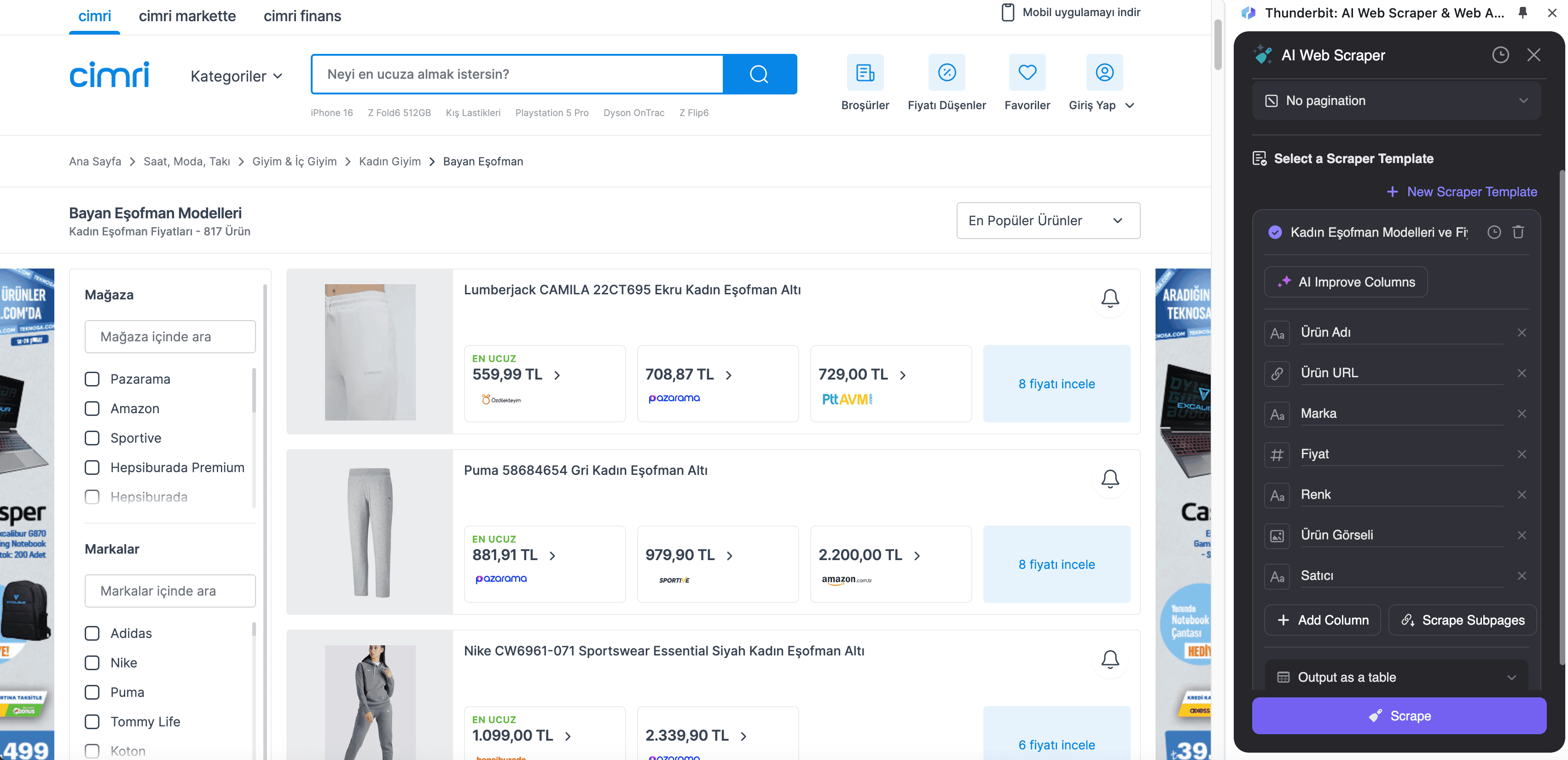Remove the Marka column
Screen dimensions: 1568x760
pyautogui.click(x=1521, y=414)
